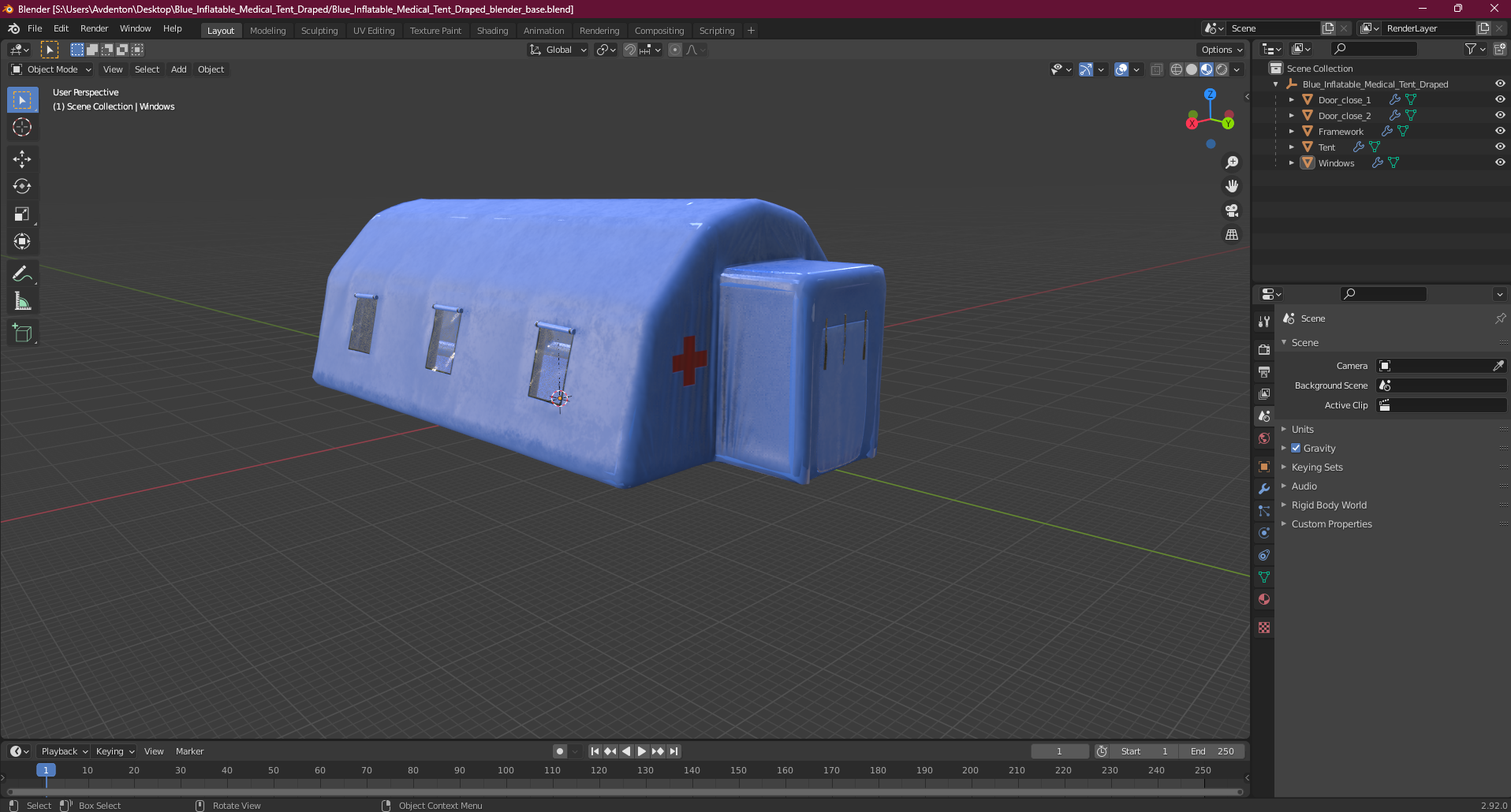Open the Tool properties tab

tap(1264, 321)
